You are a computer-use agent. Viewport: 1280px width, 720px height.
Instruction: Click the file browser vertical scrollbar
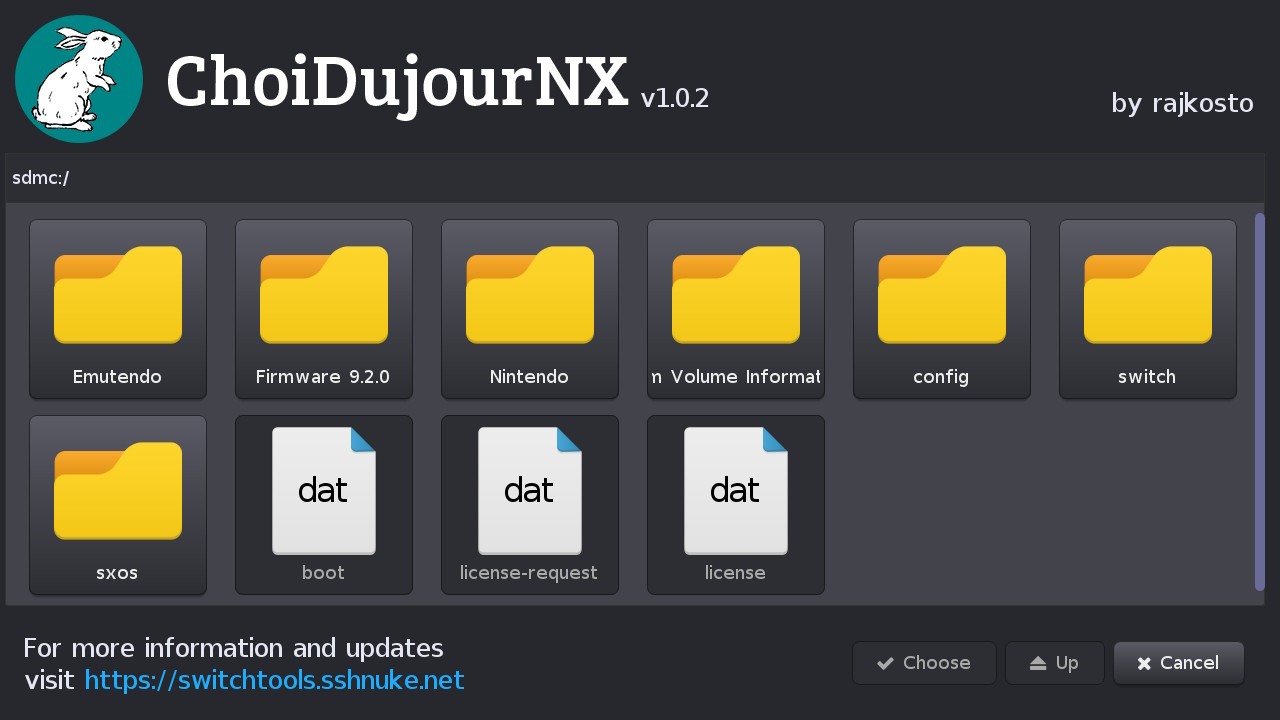(x=1260, y=402)
